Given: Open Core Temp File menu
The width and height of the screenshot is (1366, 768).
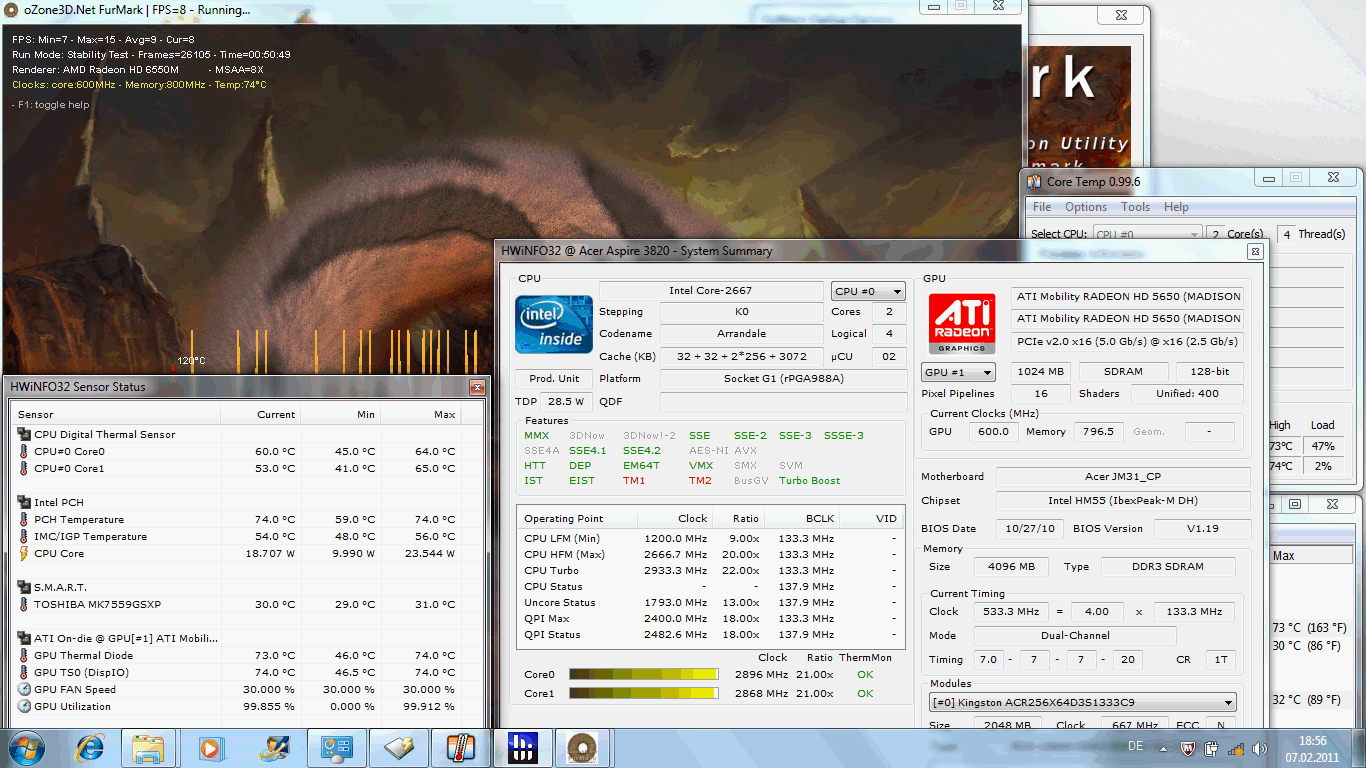Looking at the screenshot, I should pyautogui.click(x=1042, y=207).
